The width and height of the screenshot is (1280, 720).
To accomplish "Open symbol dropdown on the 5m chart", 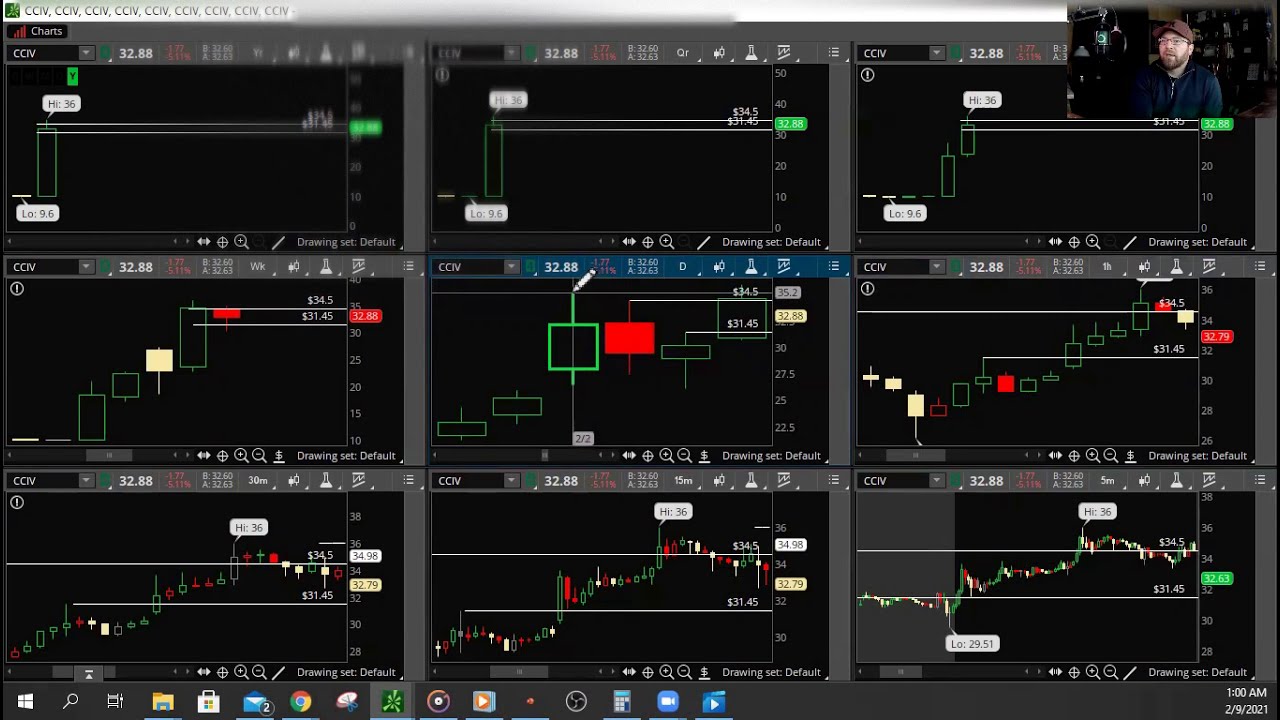I will [937, 481].
